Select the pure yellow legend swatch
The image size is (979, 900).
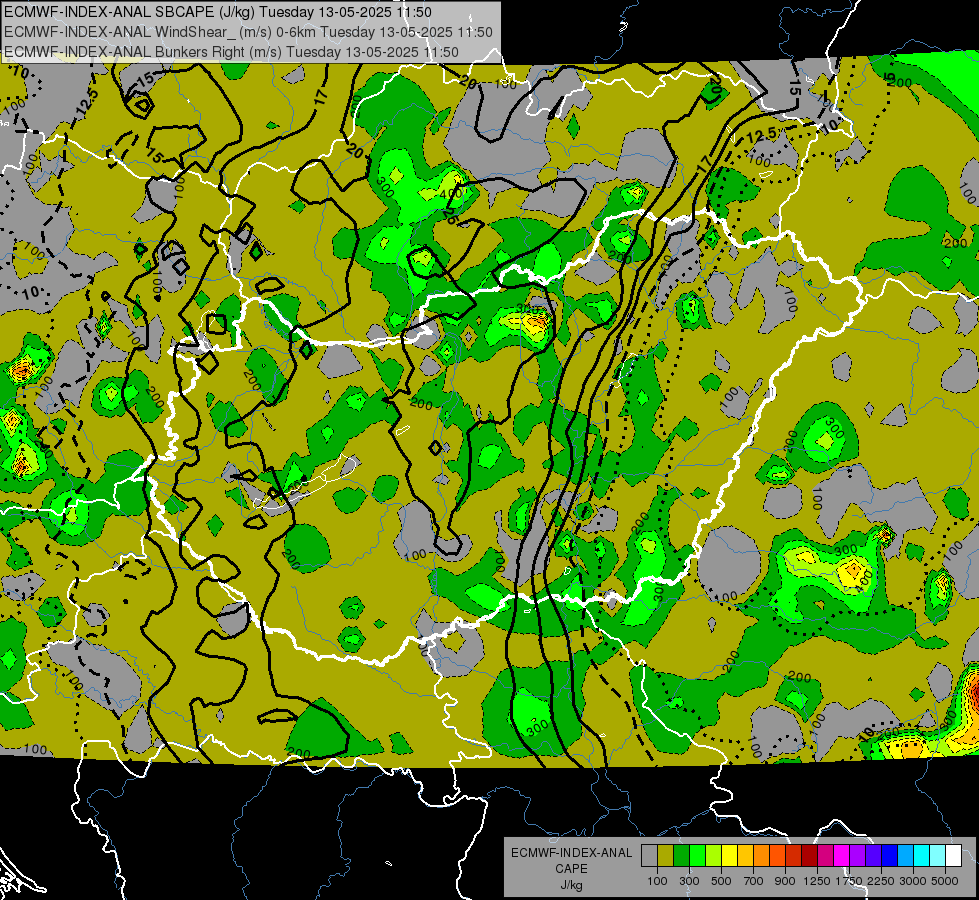point(729,856)
